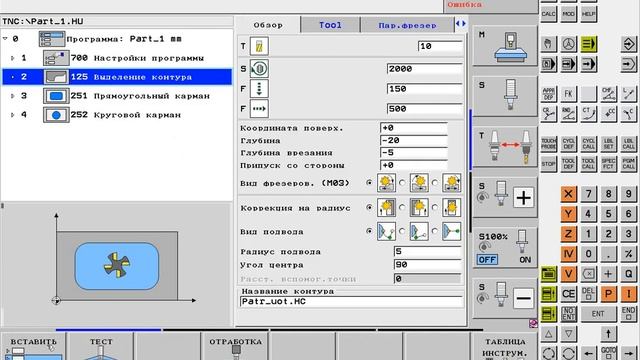Switch to the Пар.фрезер tab
Screen dimensions: 640x360
407,25
